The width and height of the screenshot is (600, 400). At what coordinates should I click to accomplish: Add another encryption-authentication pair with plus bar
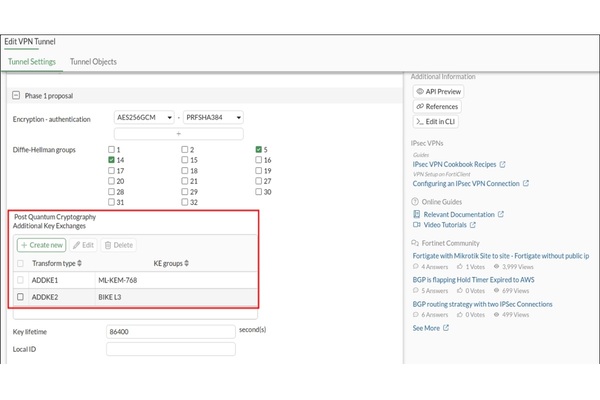[179, 133]
